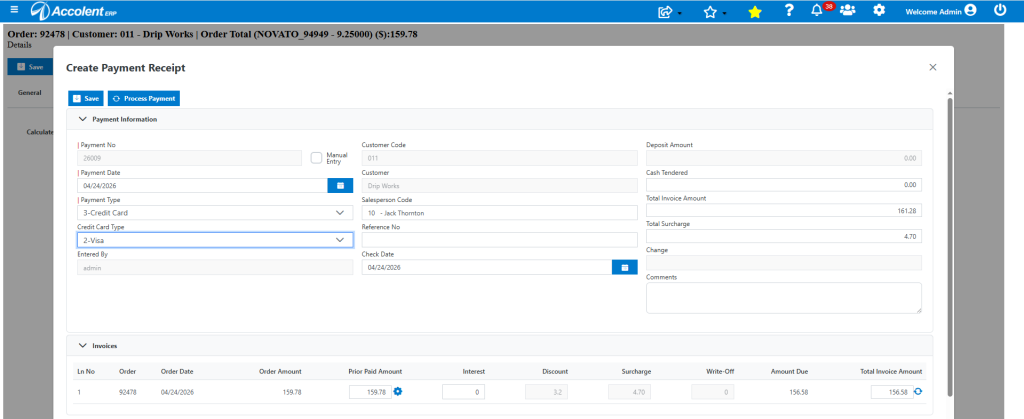Open the Check Date calendar picker
1024x419 pixels.
(x=625, y=267)
